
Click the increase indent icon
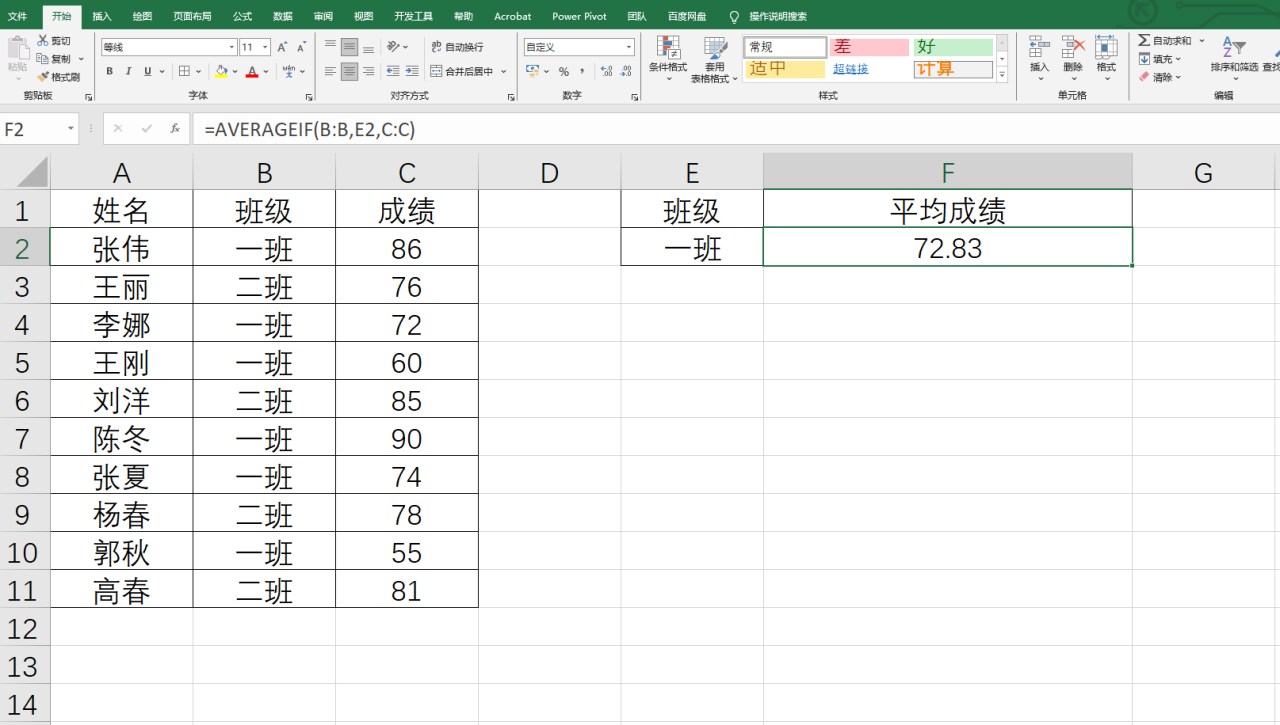click(412, 71)
